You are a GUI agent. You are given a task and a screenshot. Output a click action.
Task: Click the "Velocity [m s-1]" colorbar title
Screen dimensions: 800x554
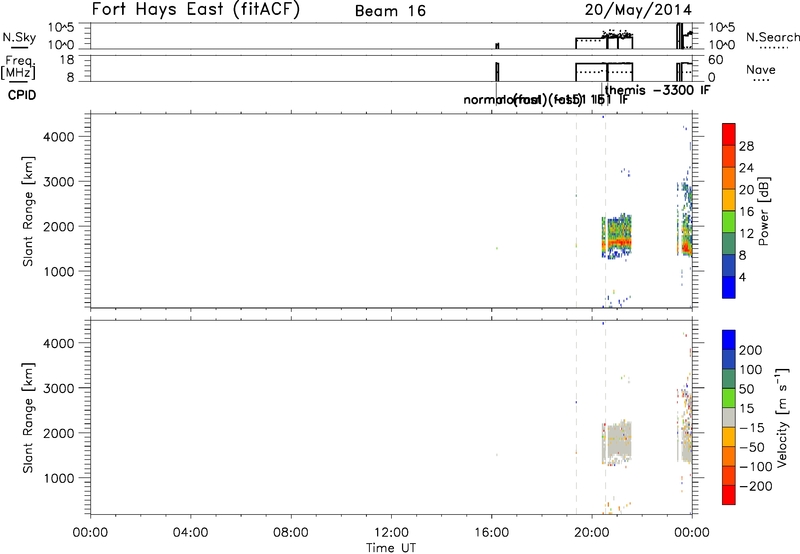pos(782,417)
